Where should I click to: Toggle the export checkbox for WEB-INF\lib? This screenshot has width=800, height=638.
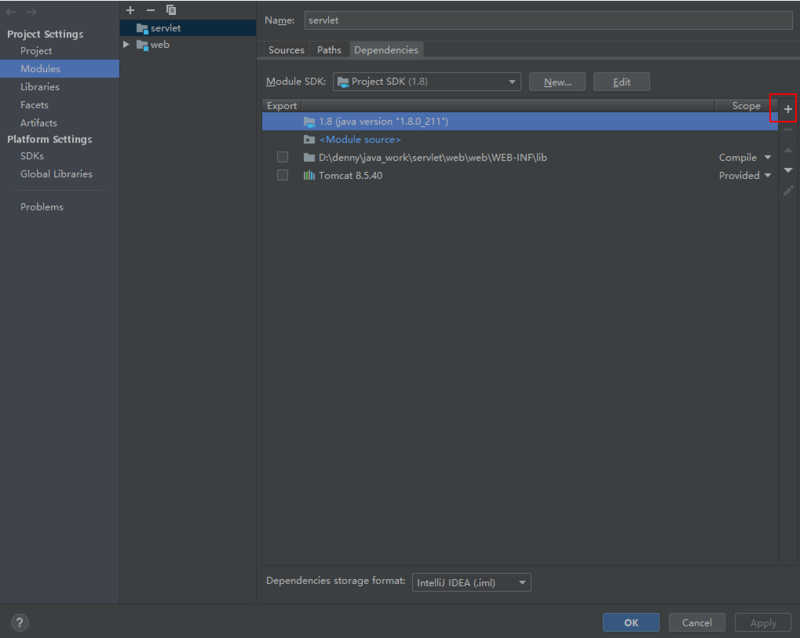pos(282,157)
